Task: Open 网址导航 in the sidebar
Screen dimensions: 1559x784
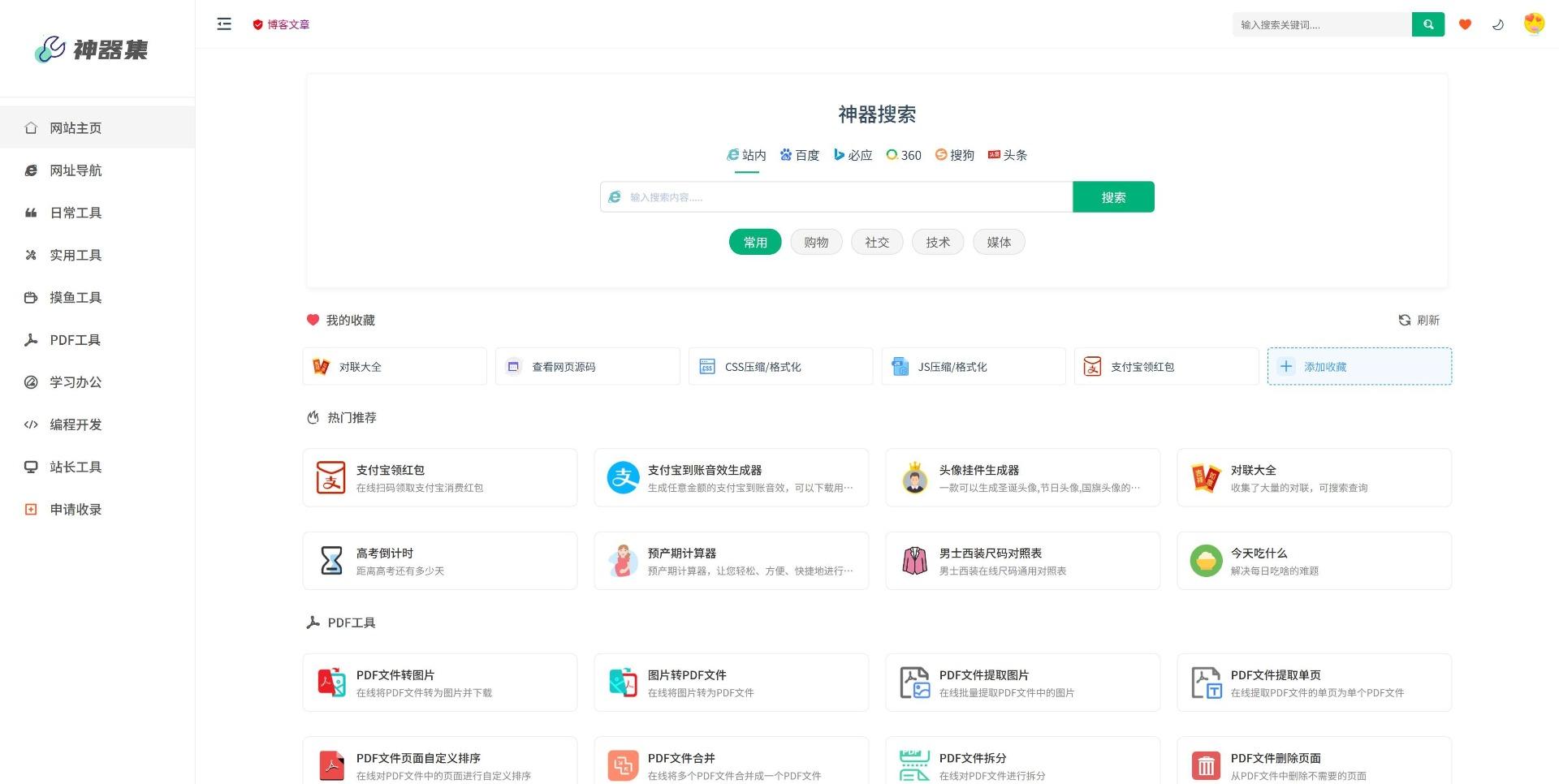Action: click(x=76, y=170)
